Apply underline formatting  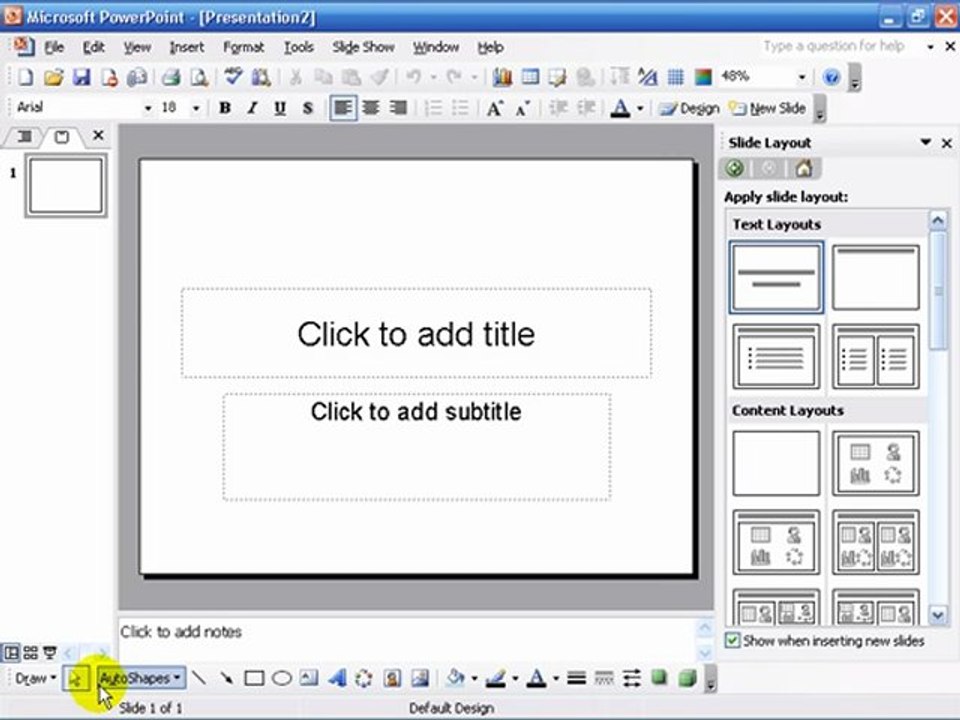click(x=280, y=108)
